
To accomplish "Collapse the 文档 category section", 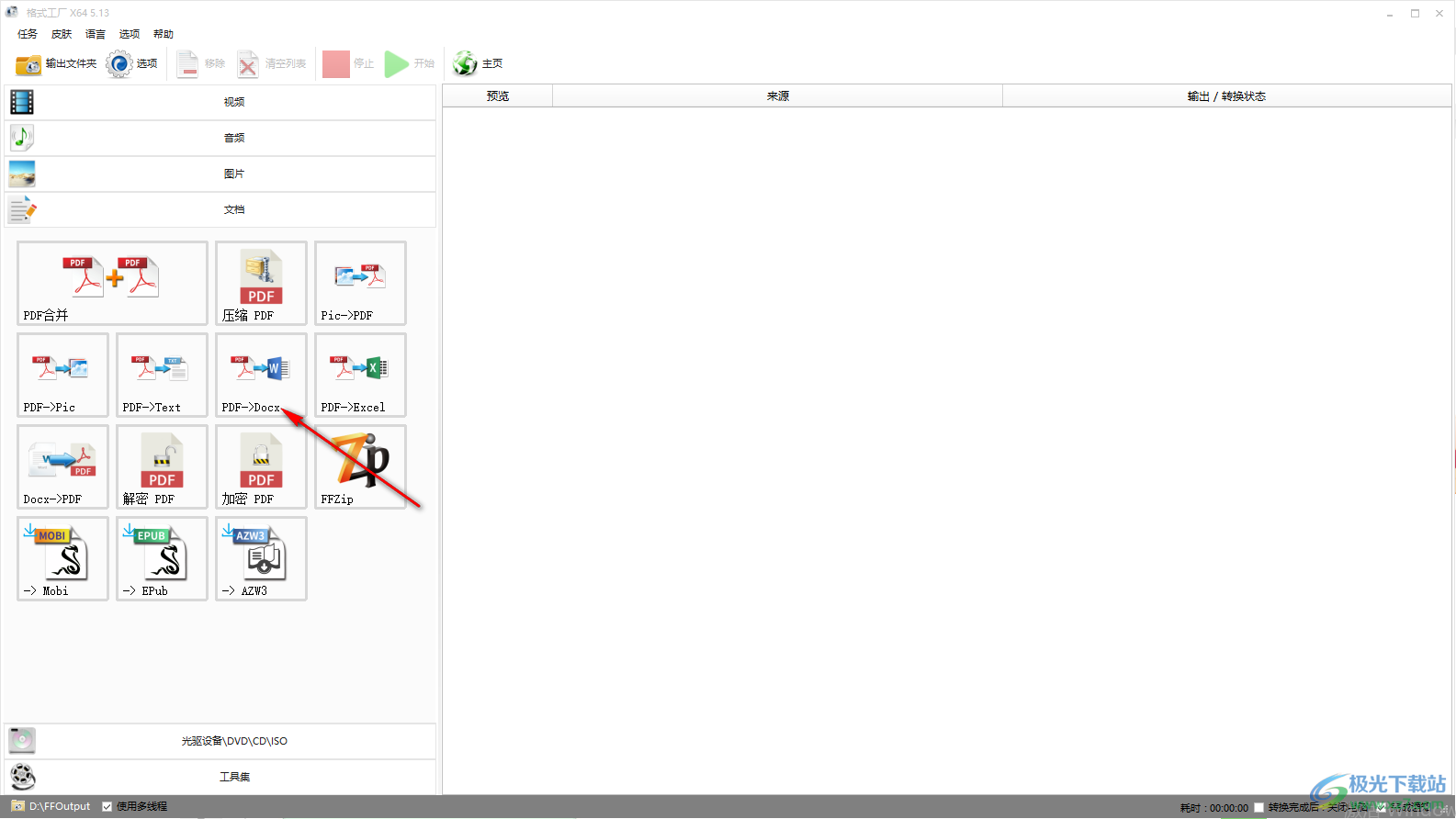I will click(x=220, y=209).
